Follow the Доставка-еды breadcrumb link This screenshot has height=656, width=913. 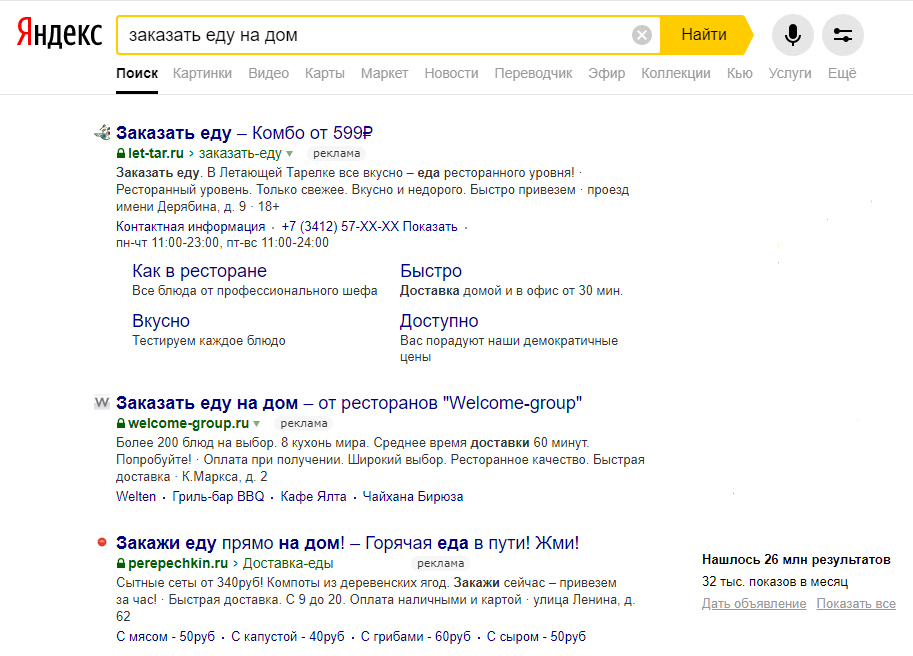(x=288, y=563)
